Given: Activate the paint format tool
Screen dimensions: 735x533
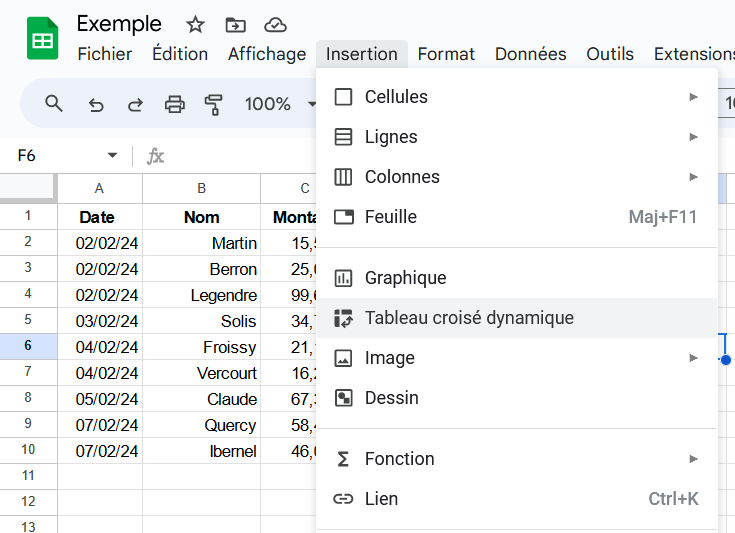Looking at the screenshot, I should coord(213,104).
